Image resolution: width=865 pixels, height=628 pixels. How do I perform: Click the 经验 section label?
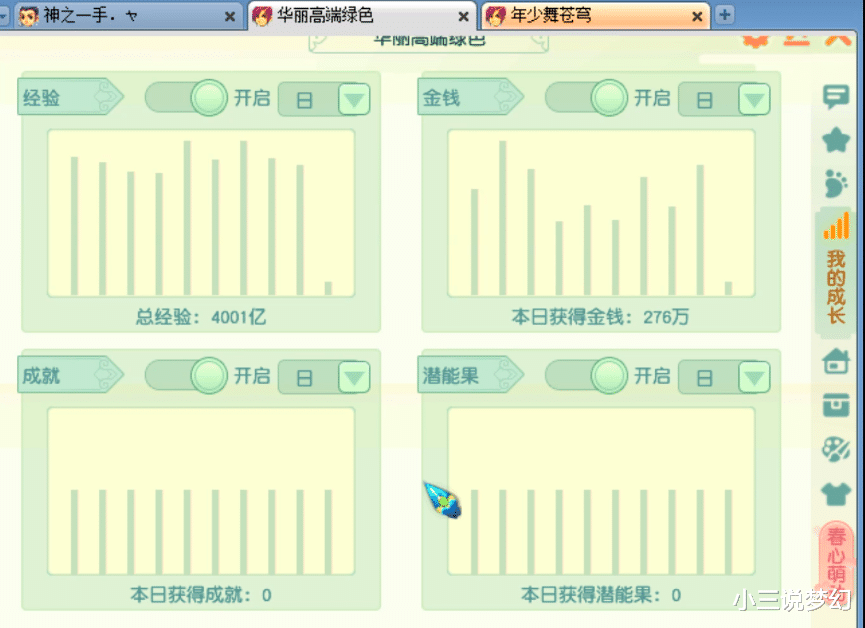41,98
